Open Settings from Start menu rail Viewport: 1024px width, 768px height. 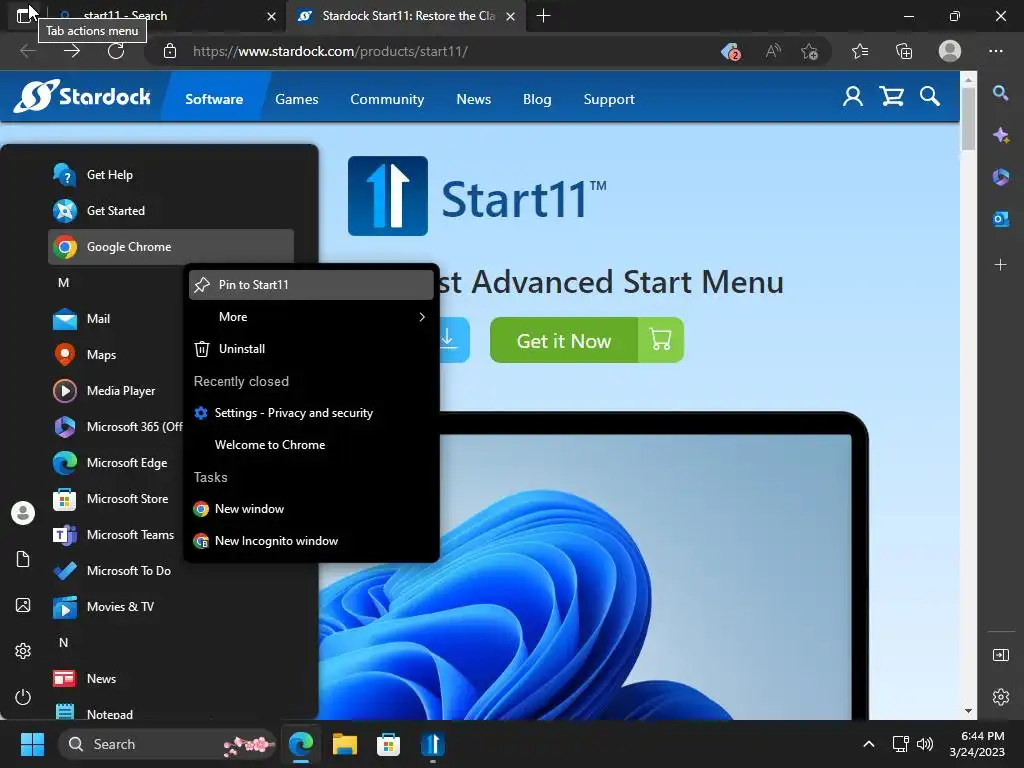(x=23, y=651)
